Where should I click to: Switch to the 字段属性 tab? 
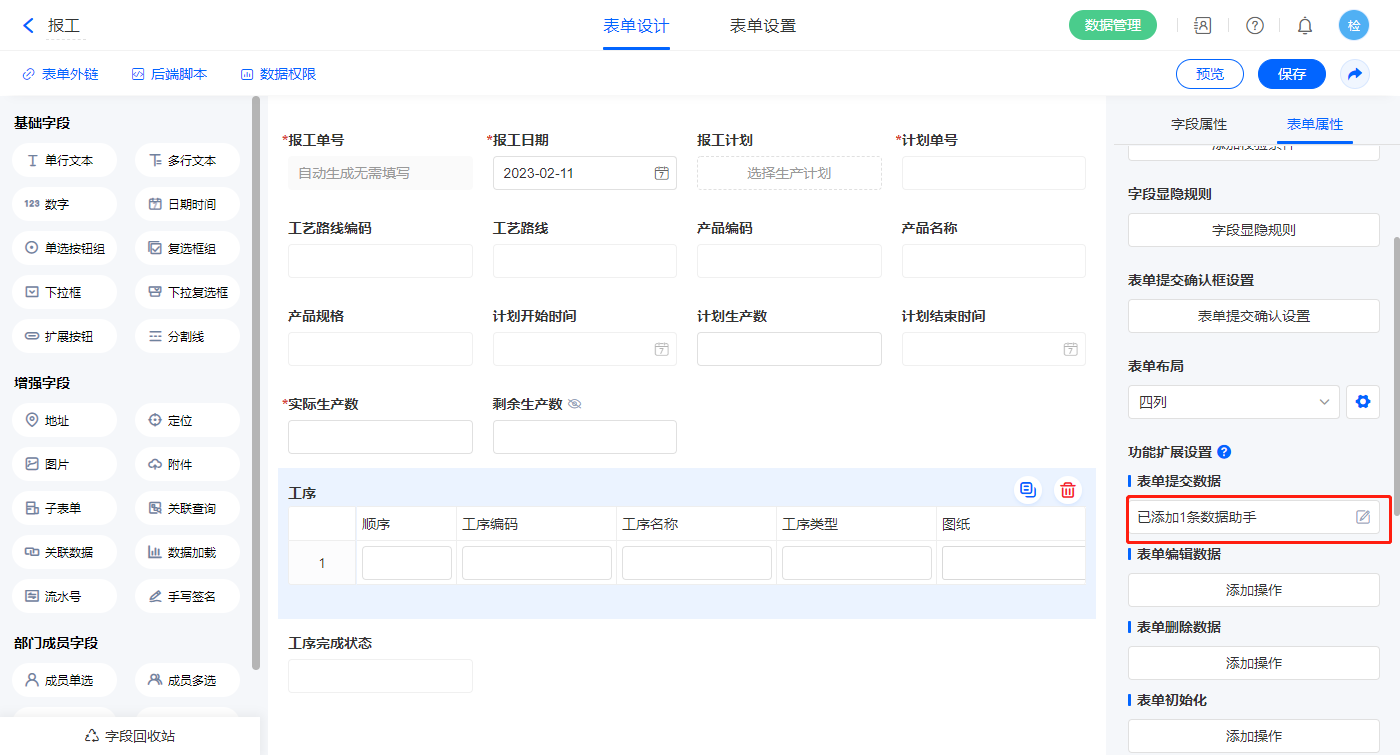click(1198, 124)
